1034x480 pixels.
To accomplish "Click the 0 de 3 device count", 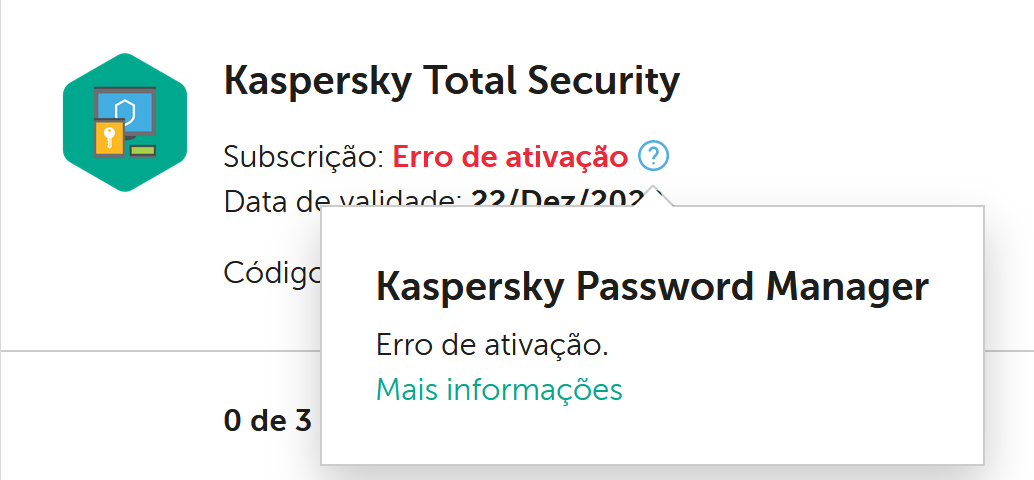I will [268, 421].
